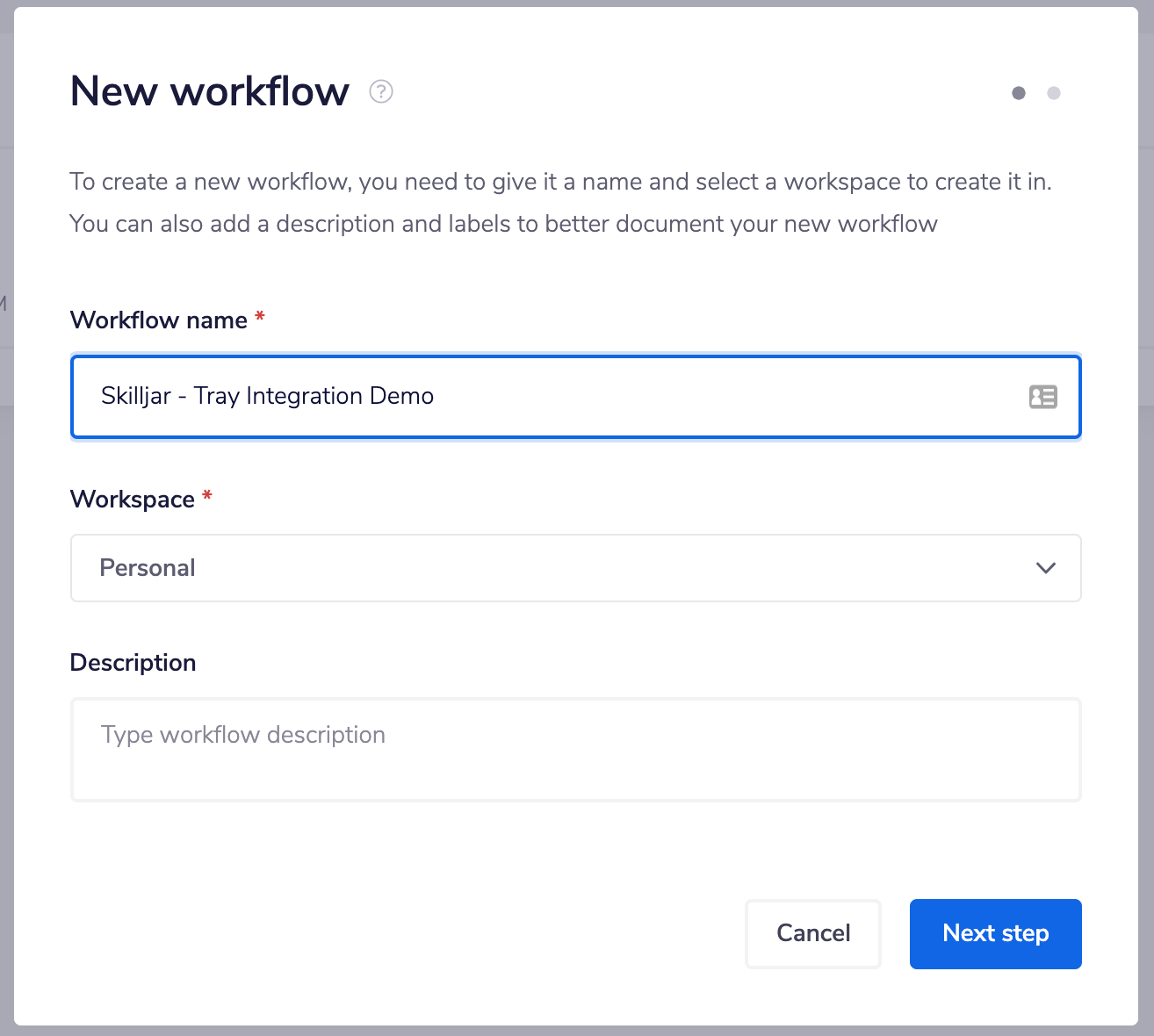Viewport: 1154px width, 1036px height.
Task: Click the Workflow name field label
Action: tap(159, 320)
